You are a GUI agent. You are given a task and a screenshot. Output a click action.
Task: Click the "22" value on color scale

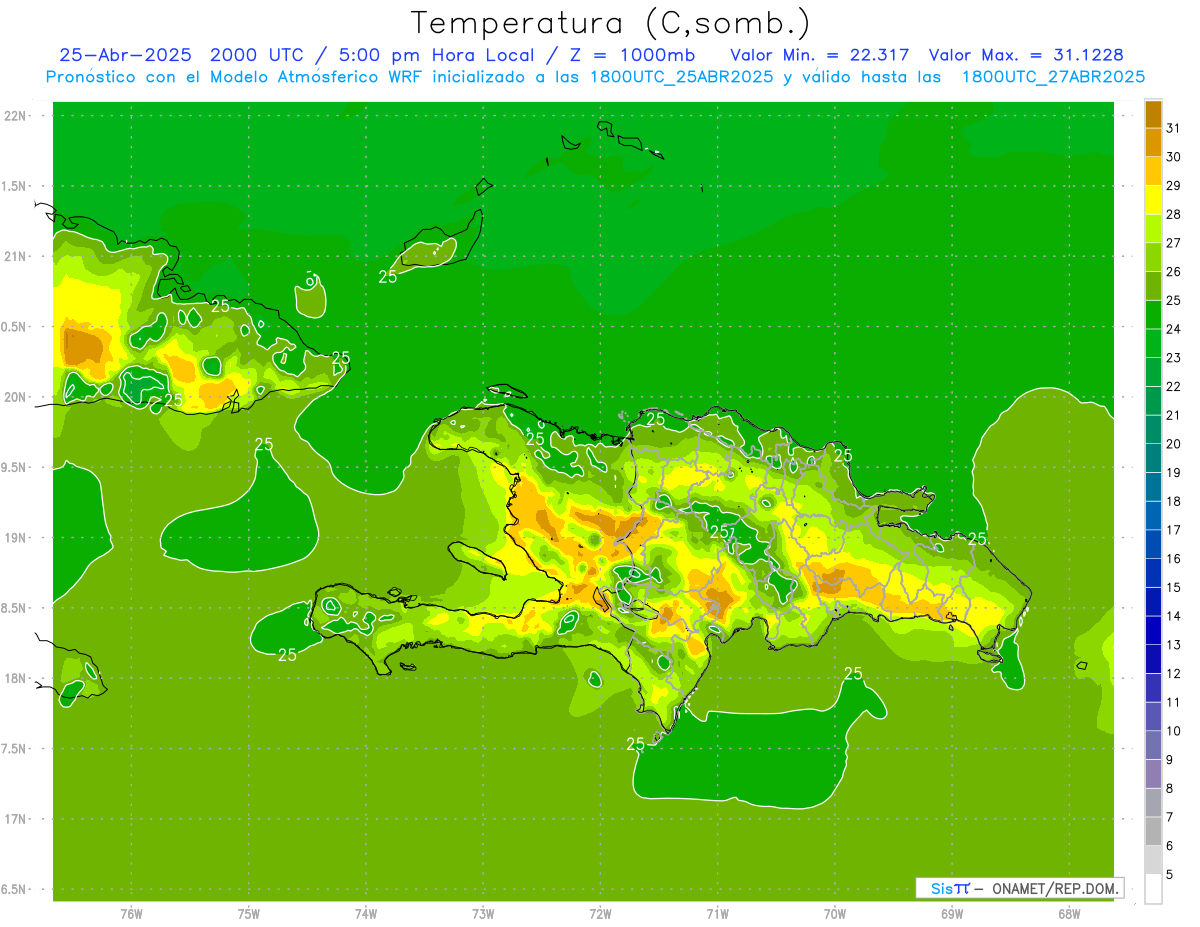[1174, 387]
